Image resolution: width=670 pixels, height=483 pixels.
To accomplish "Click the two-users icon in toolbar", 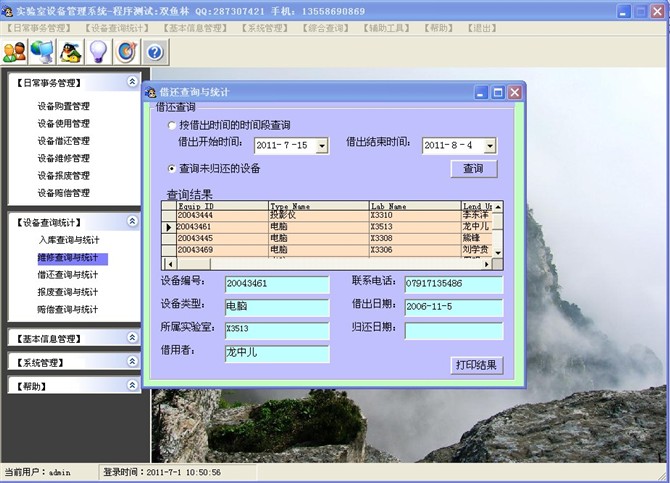I will pyautogui.click(x=14, y=51).
